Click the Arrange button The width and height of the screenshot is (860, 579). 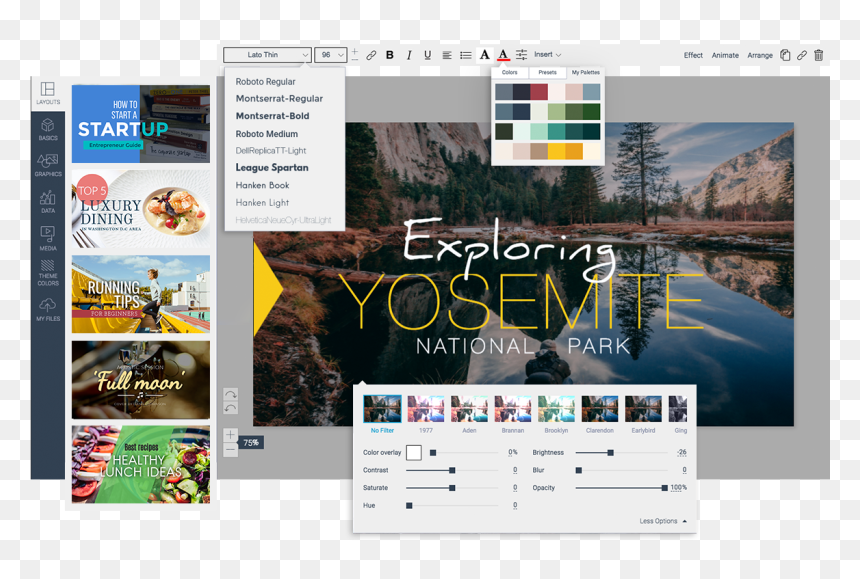[760, 55]
